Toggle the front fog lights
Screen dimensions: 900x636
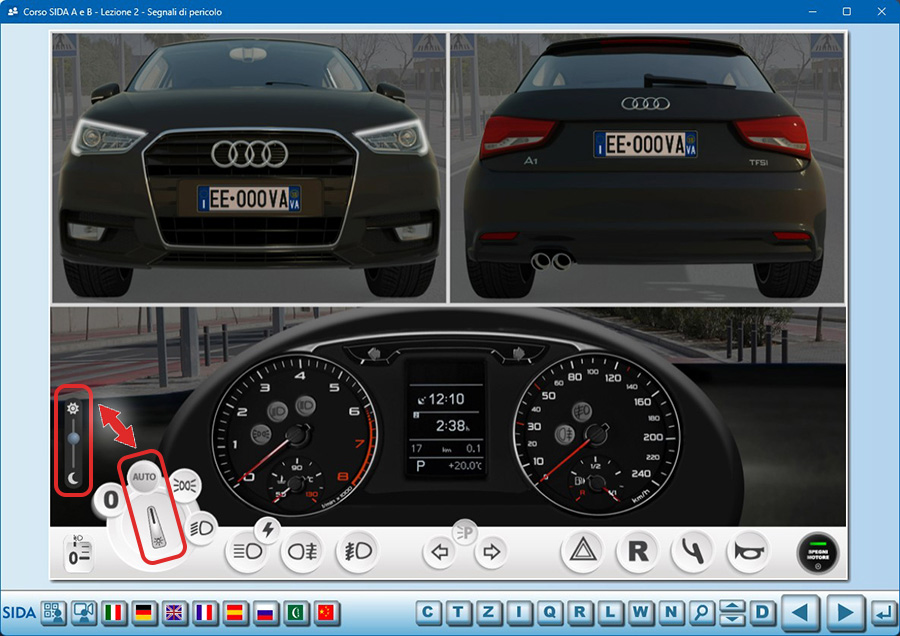[x=357, y=550]
